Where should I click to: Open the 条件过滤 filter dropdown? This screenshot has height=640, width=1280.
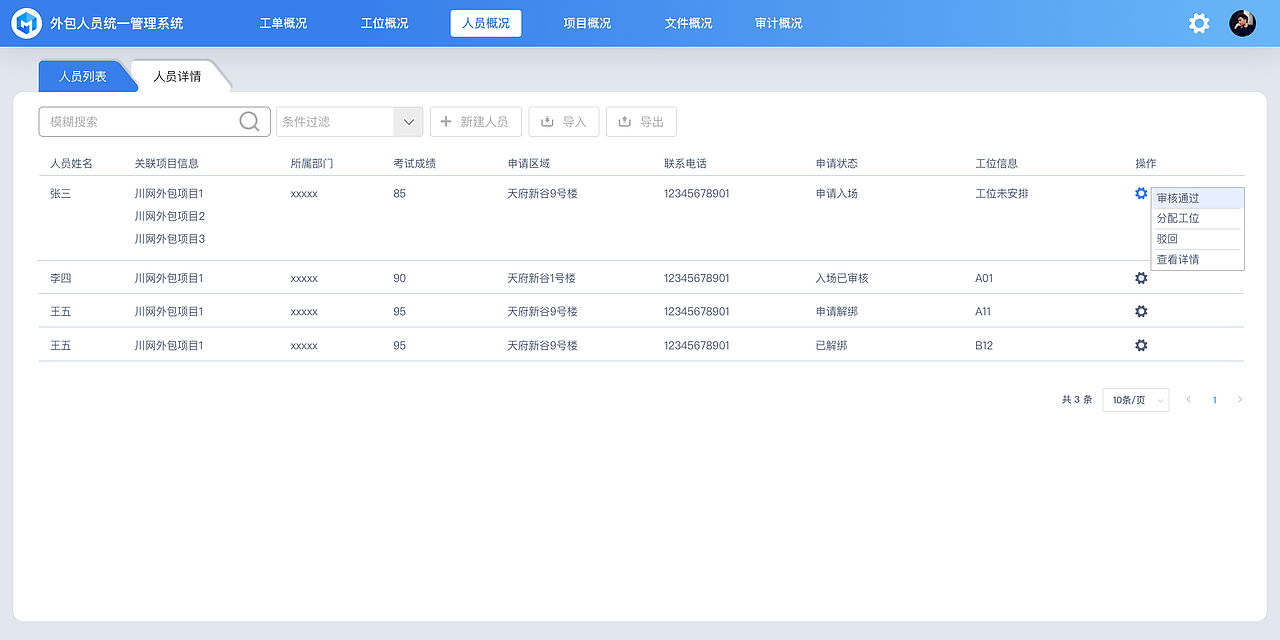pyautogui.click(x=348, y=121)
